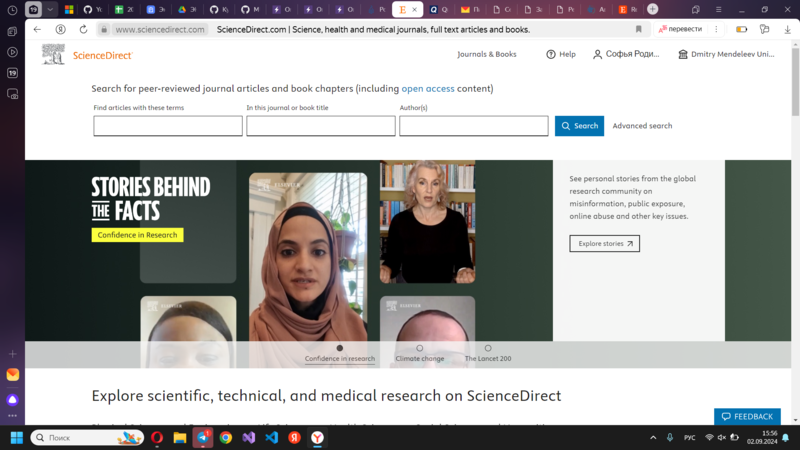Open Dmitry Mendeleev Uni... institution menu
800x450 pixels.
pyautogui.click(x=726, y=54)
